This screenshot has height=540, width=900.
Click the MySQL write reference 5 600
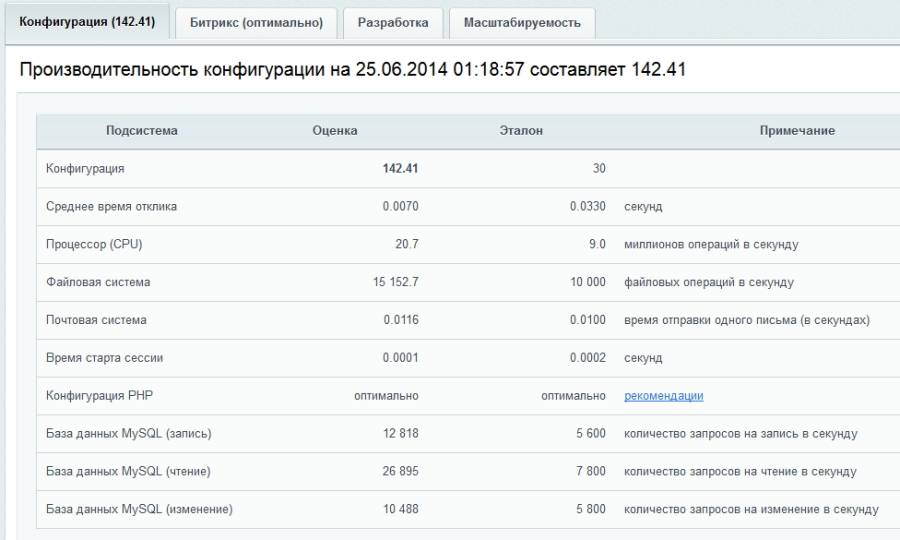tap(591, 434)
